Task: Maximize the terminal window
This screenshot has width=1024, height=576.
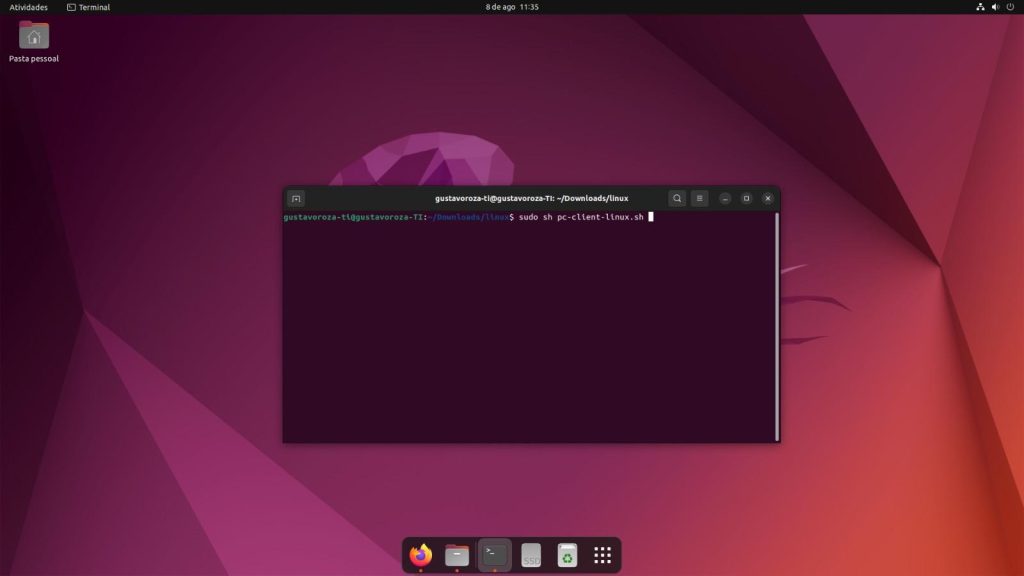Action: [x=746, y=198]
